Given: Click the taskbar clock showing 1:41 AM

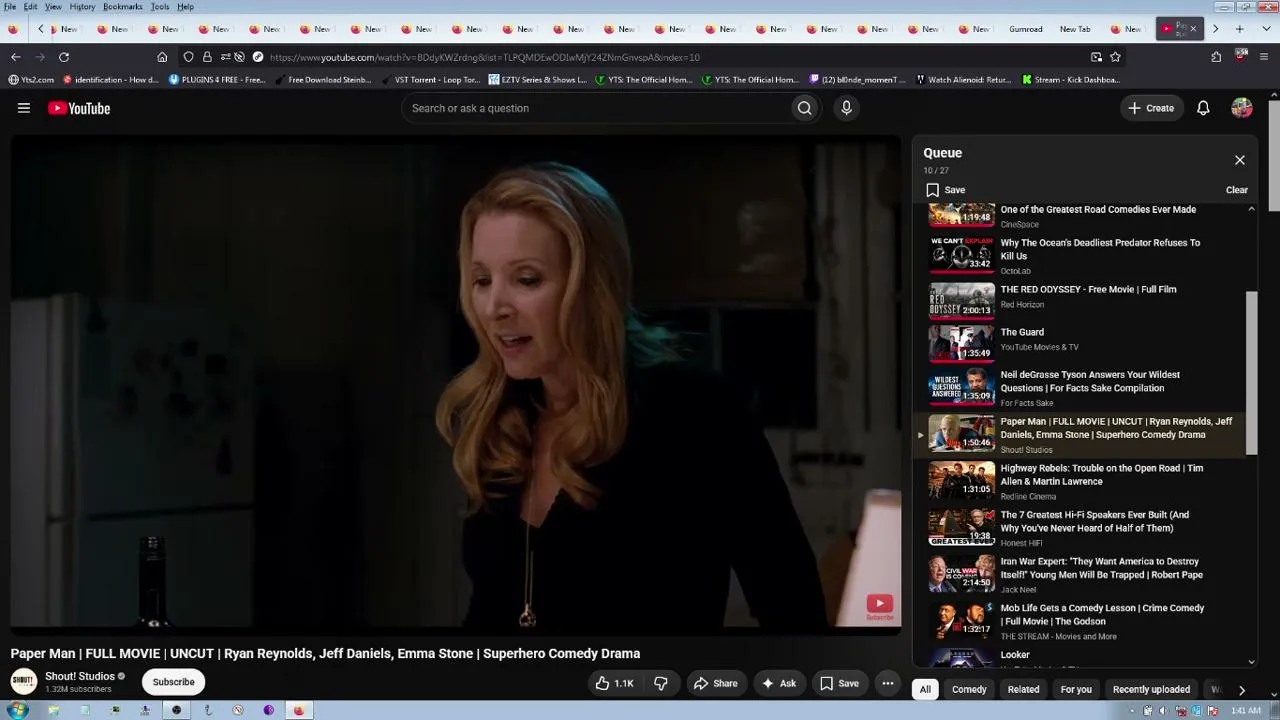Looking at the screenshot, I should coord(1245,711).
